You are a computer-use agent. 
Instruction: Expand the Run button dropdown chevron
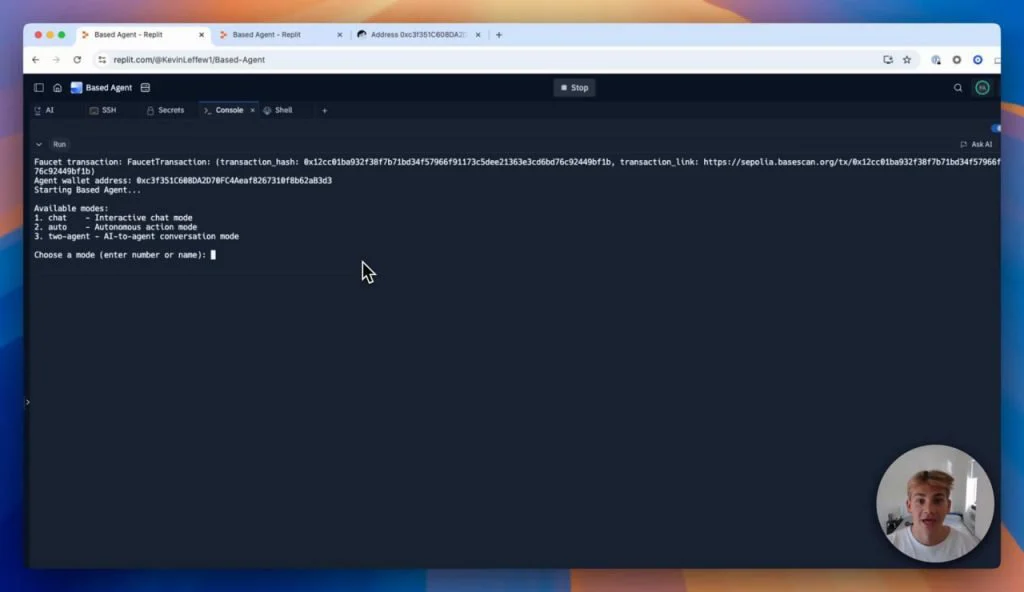pos(40,144)
